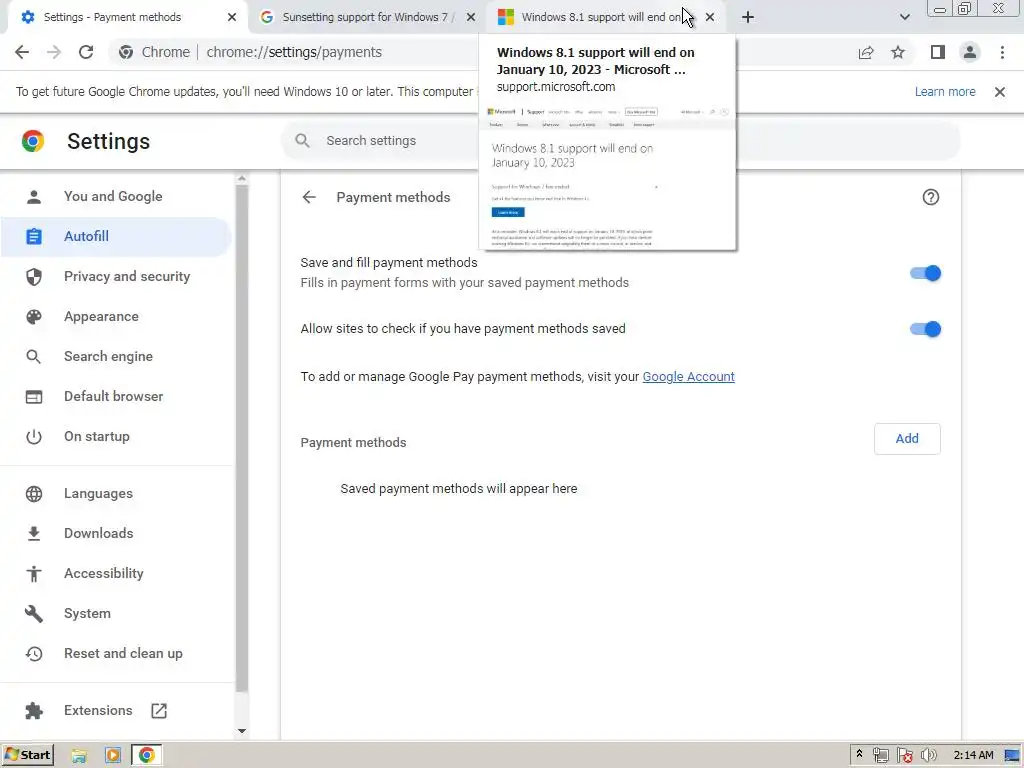
Task: Click the Search settings field
Action: pyautogui.click(x=620, y=140)
